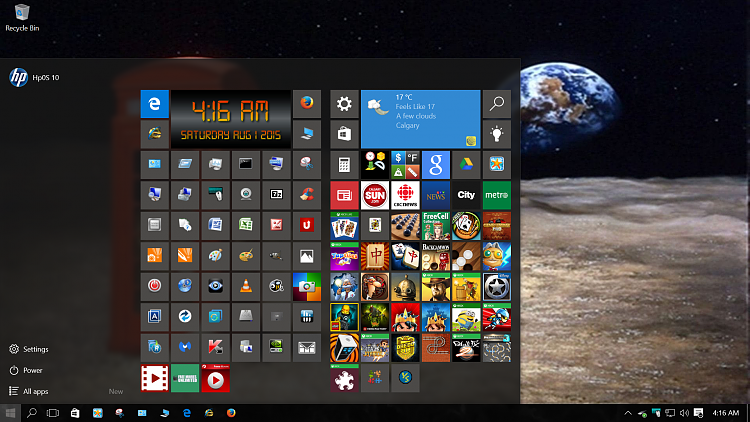Open the Calculator tile
Viewport: 750px width, 422px height.
(x=344, y=165)
